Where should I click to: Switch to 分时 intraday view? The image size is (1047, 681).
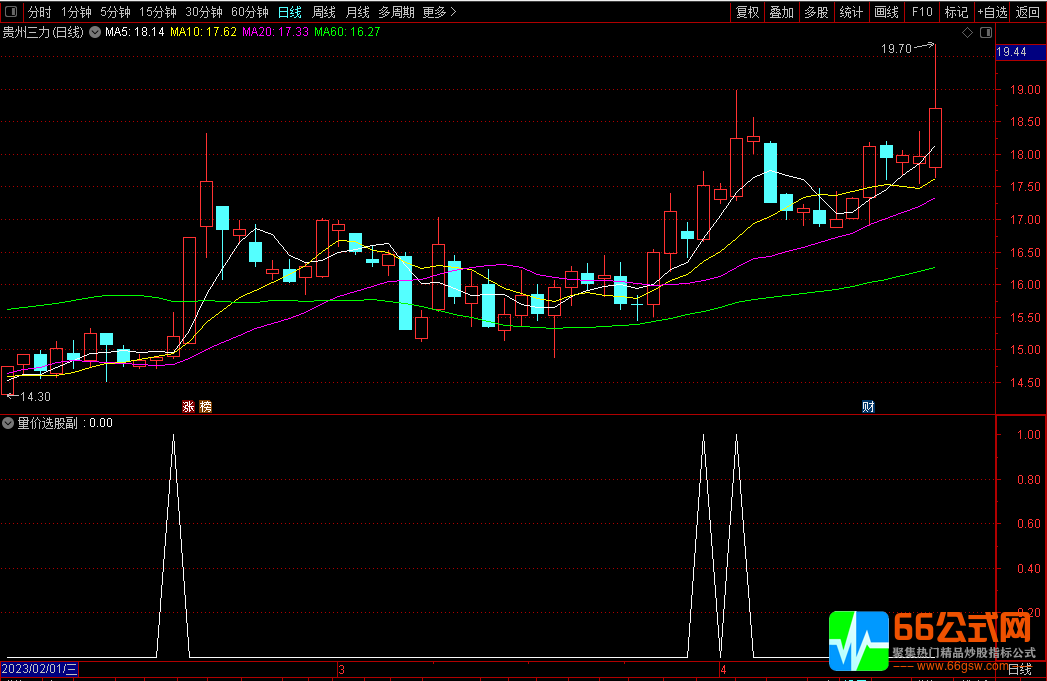pos(38,12)
